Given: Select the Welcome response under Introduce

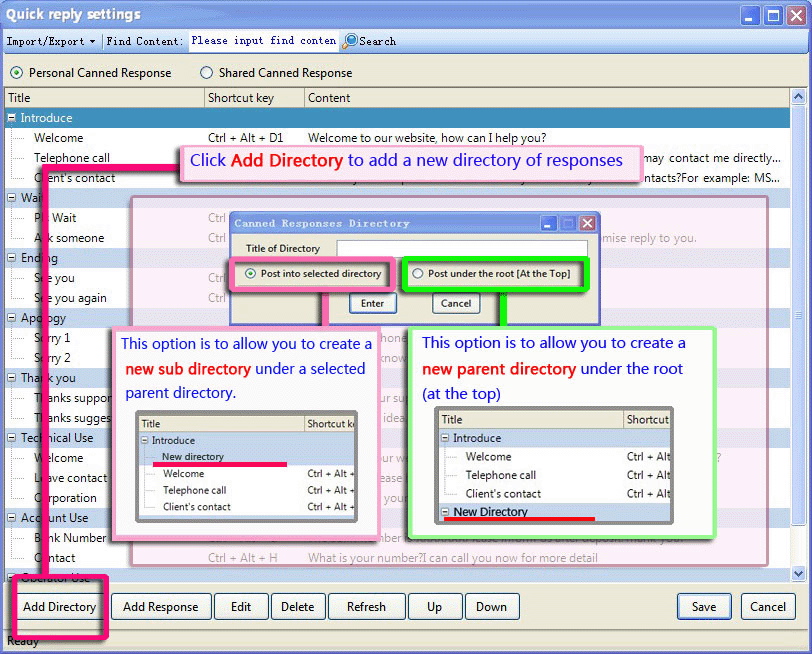Looking at the screenshot, I should (59, 138).
